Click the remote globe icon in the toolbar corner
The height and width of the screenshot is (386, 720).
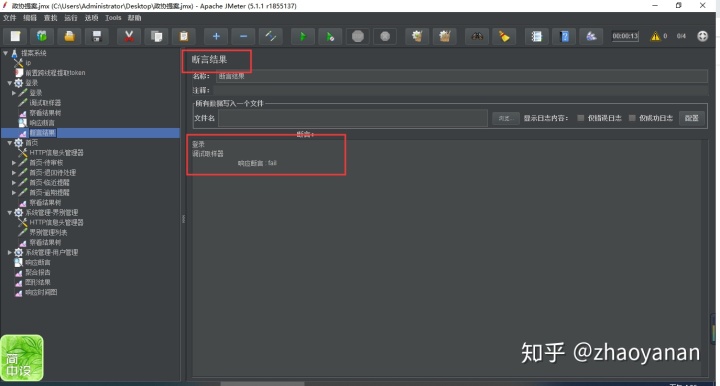click(x=703, y=36)
